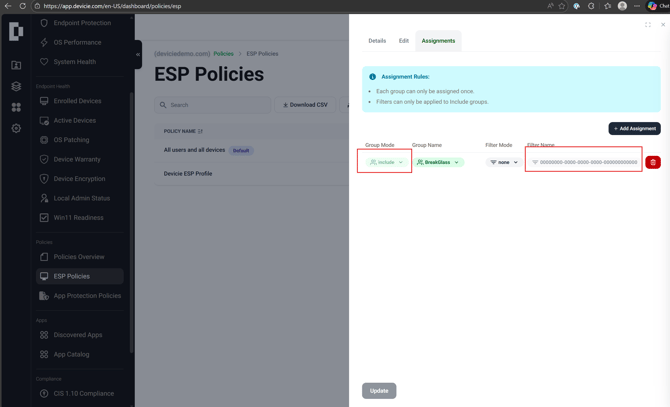Open the Copilot icon in browser
Screen dimensions: 670x407
click(652, 6)
